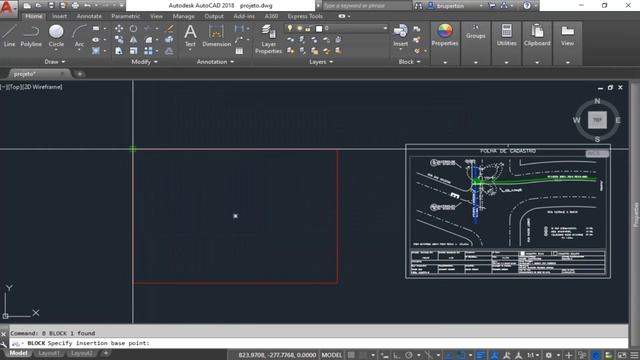Switch to the Annotate ribbon tab
This screenshot has height=360, width=640.
coord(89,16)
